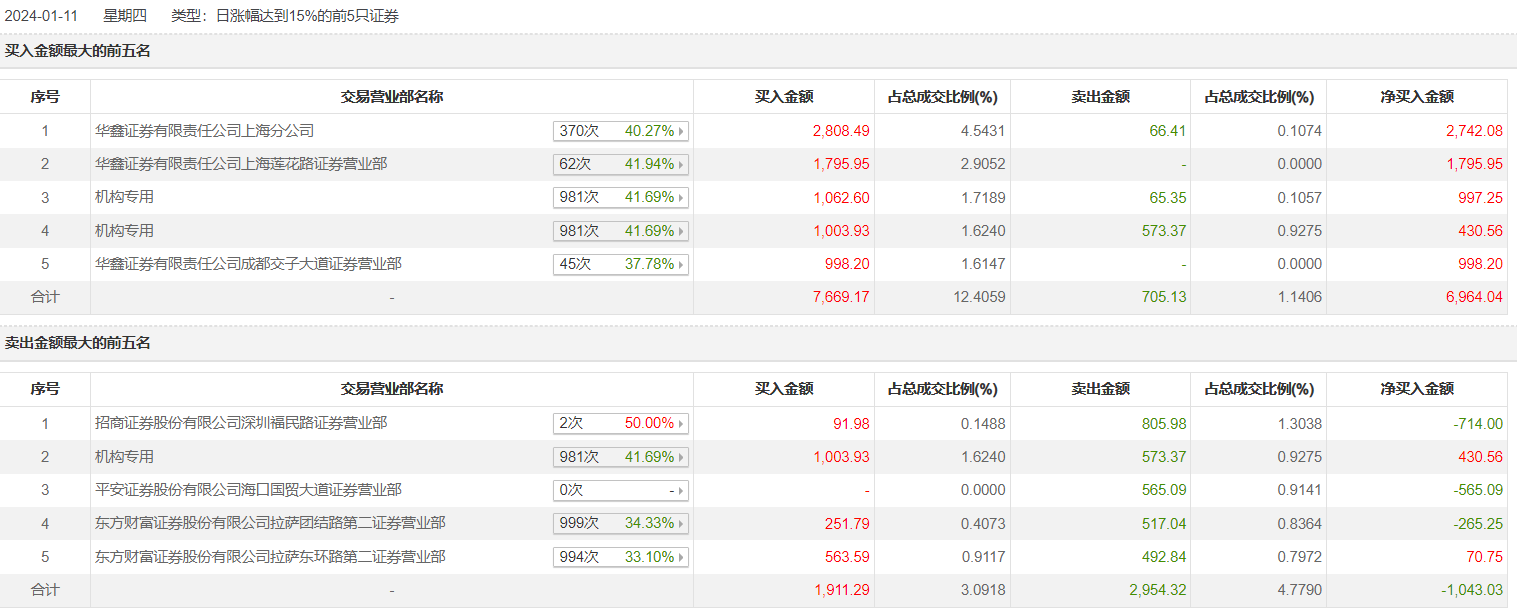Click 买入金额 header in the top table

[783, 97]
